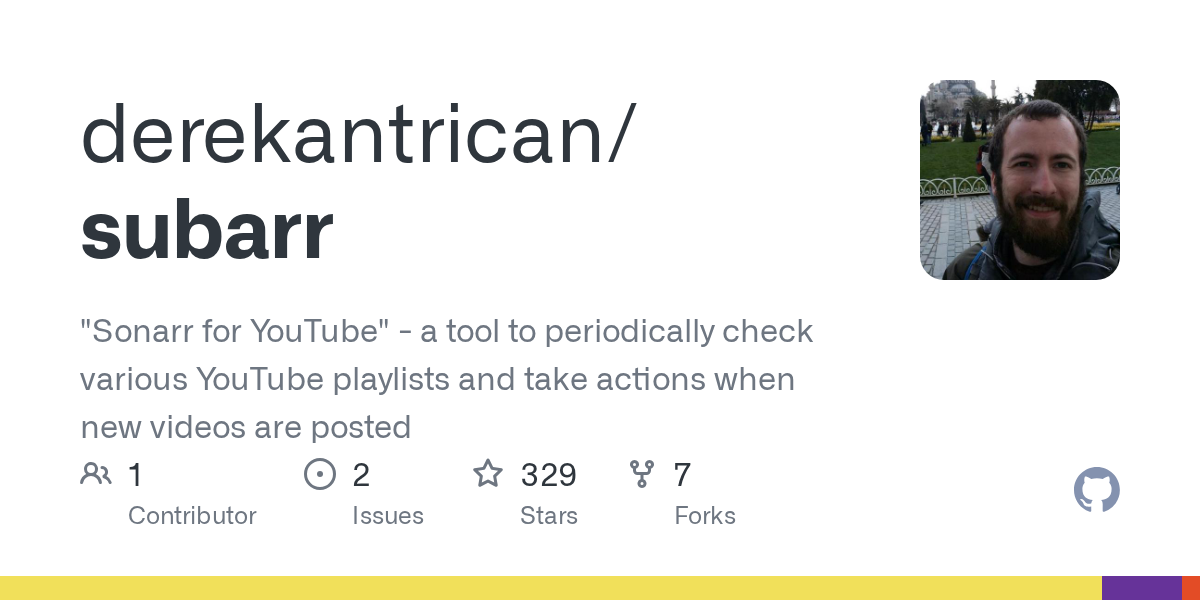Click the issues circle-dot icon
Image resolution: width=1200 pixels, height=600 pixels.
click(320, 474)
